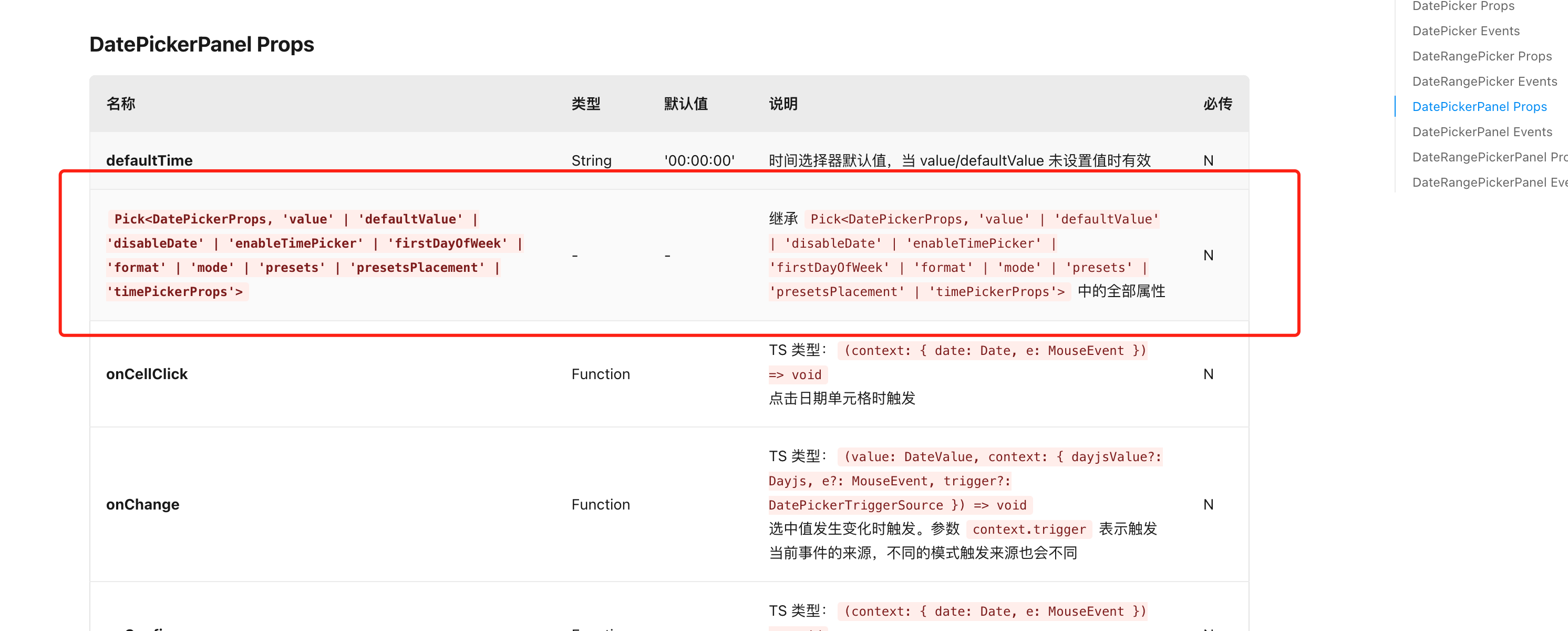Select the onChange property name
This screenshot has width=1568, height=631.
pyautogui.click(x=142, y=504)
